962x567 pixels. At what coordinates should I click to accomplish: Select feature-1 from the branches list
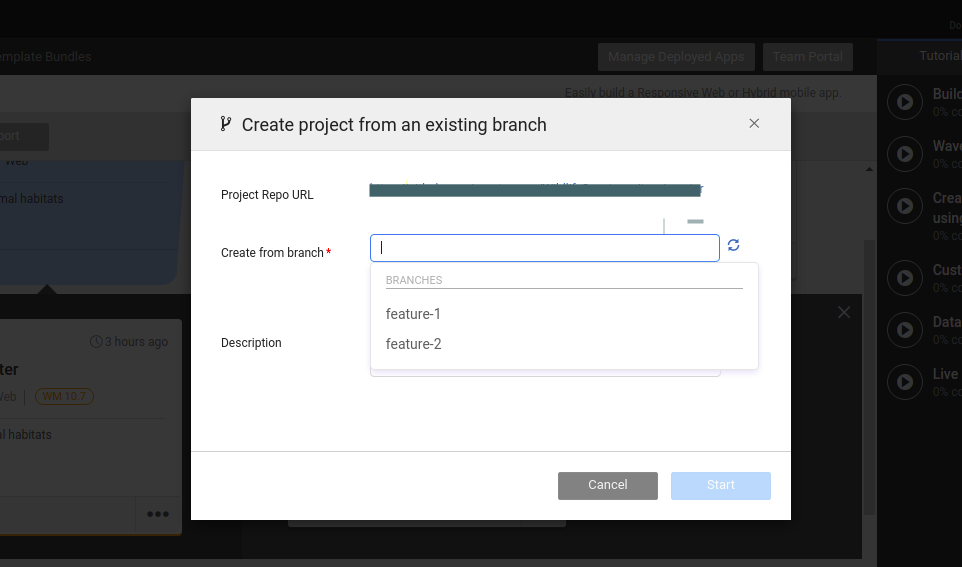click(x=413, y=314)
